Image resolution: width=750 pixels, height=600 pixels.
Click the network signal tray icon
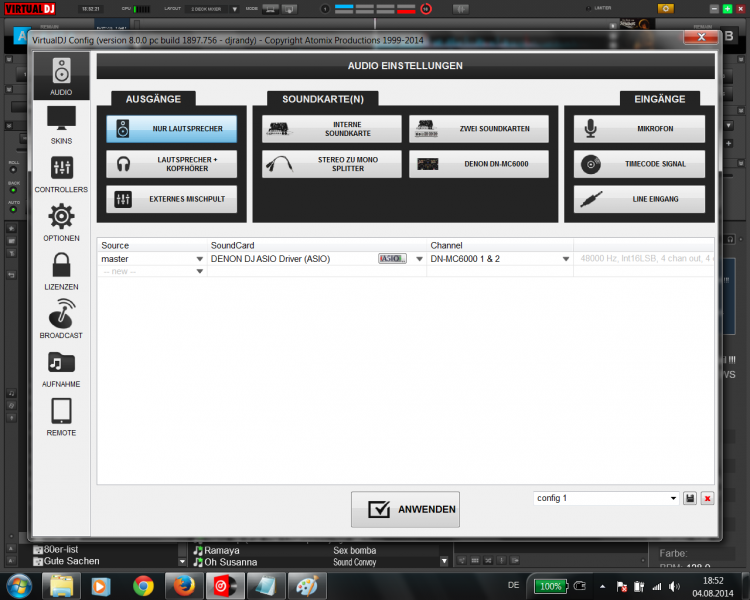(657, 587)
